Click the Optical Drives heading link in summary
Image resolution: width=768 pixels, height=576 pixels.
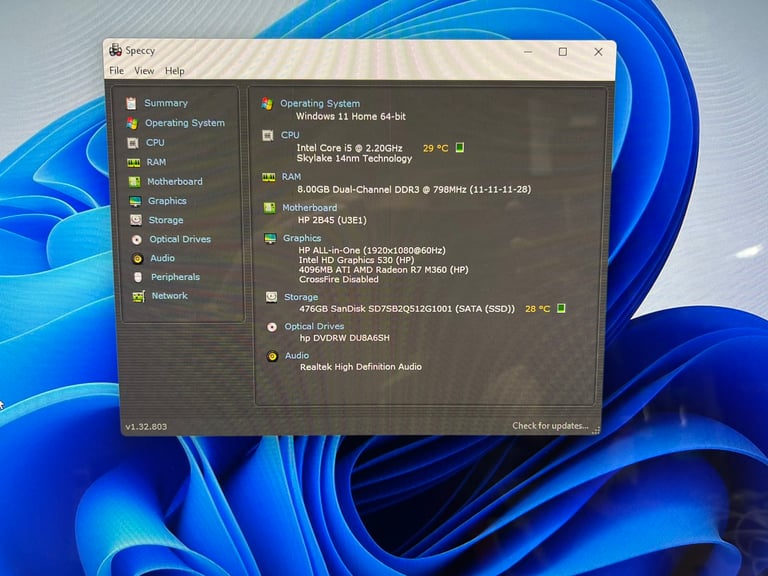tap(314, 326)
